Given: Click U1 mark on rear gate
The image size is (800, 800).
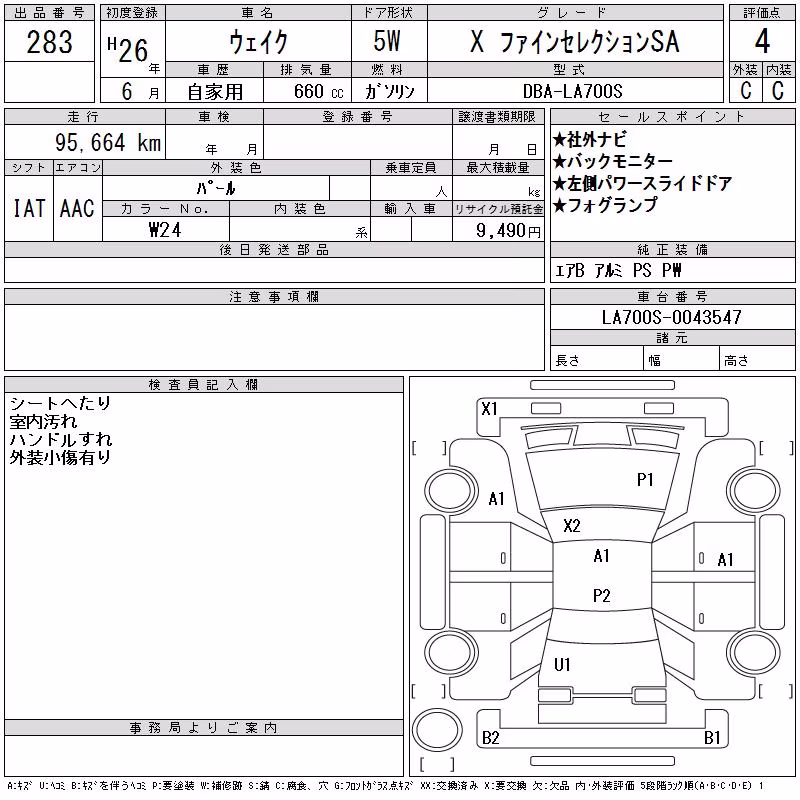Looking at the screenshot, I should [x=562, y=664].
